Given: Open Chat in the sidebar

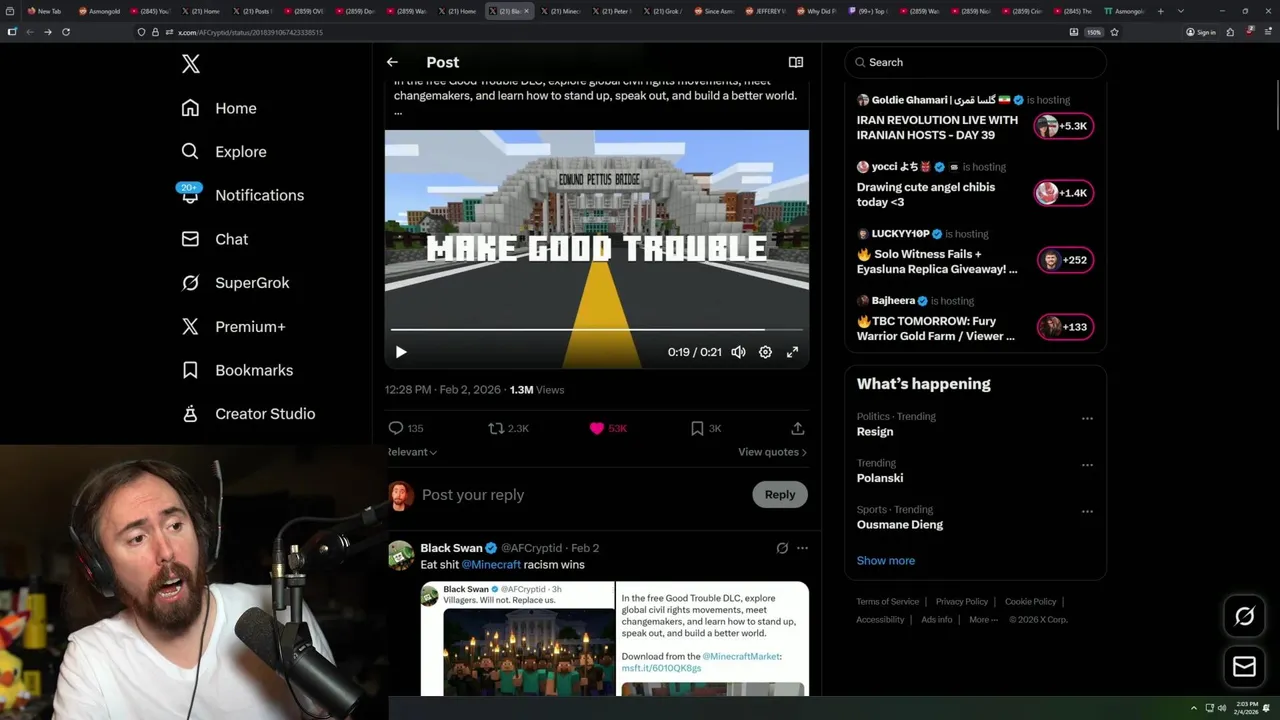Looking at the screenshot, I should point(214,239).
